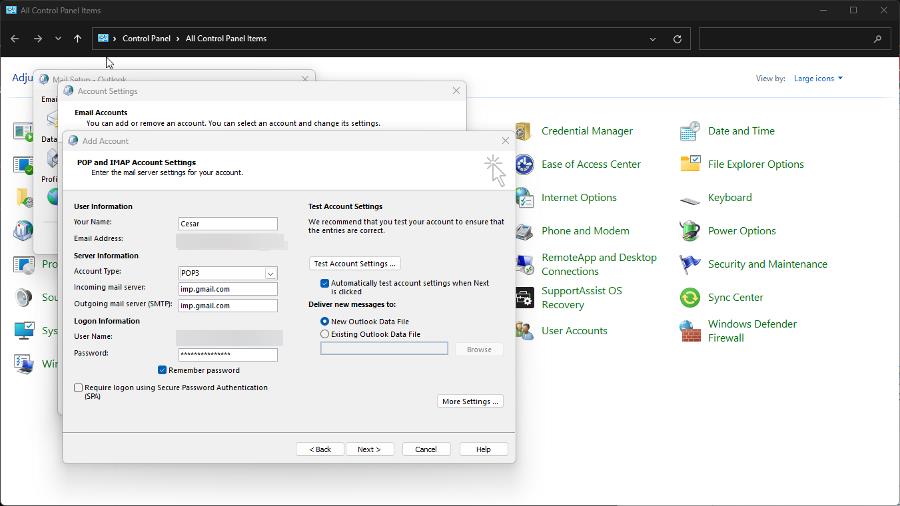Click Your Name field containing Cesar
Screen dimensions: 900x506
(228, 224)
